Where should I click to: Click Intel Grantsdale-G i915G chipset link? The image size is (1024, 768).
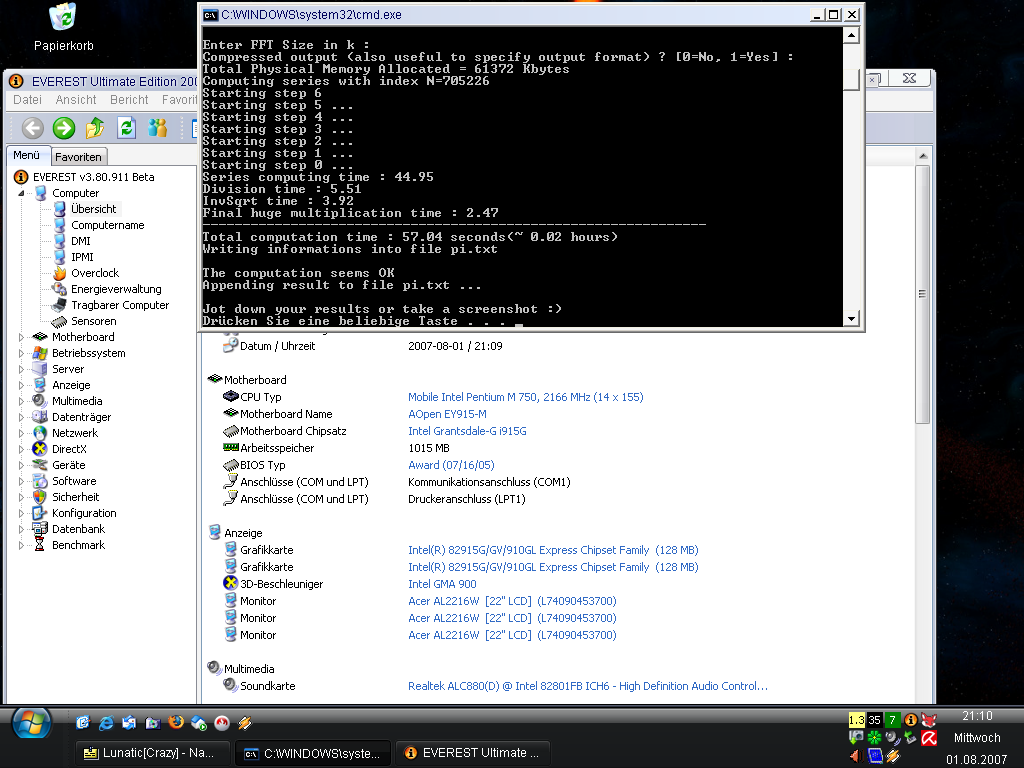pyautogui.click(x=467, y=431)
